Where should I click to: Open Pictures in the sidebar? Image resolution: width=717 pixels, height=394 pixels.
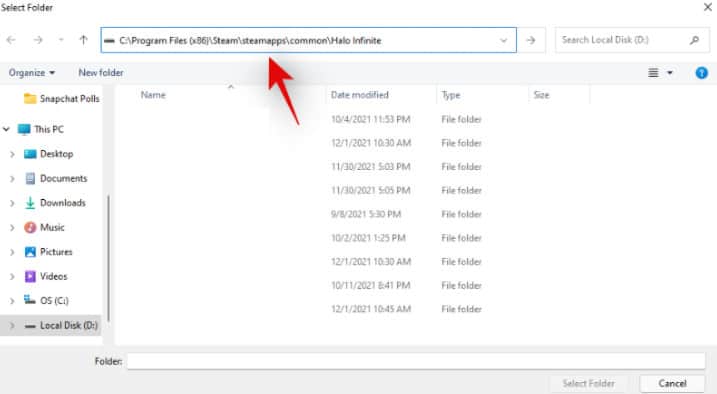pos(48,252)
